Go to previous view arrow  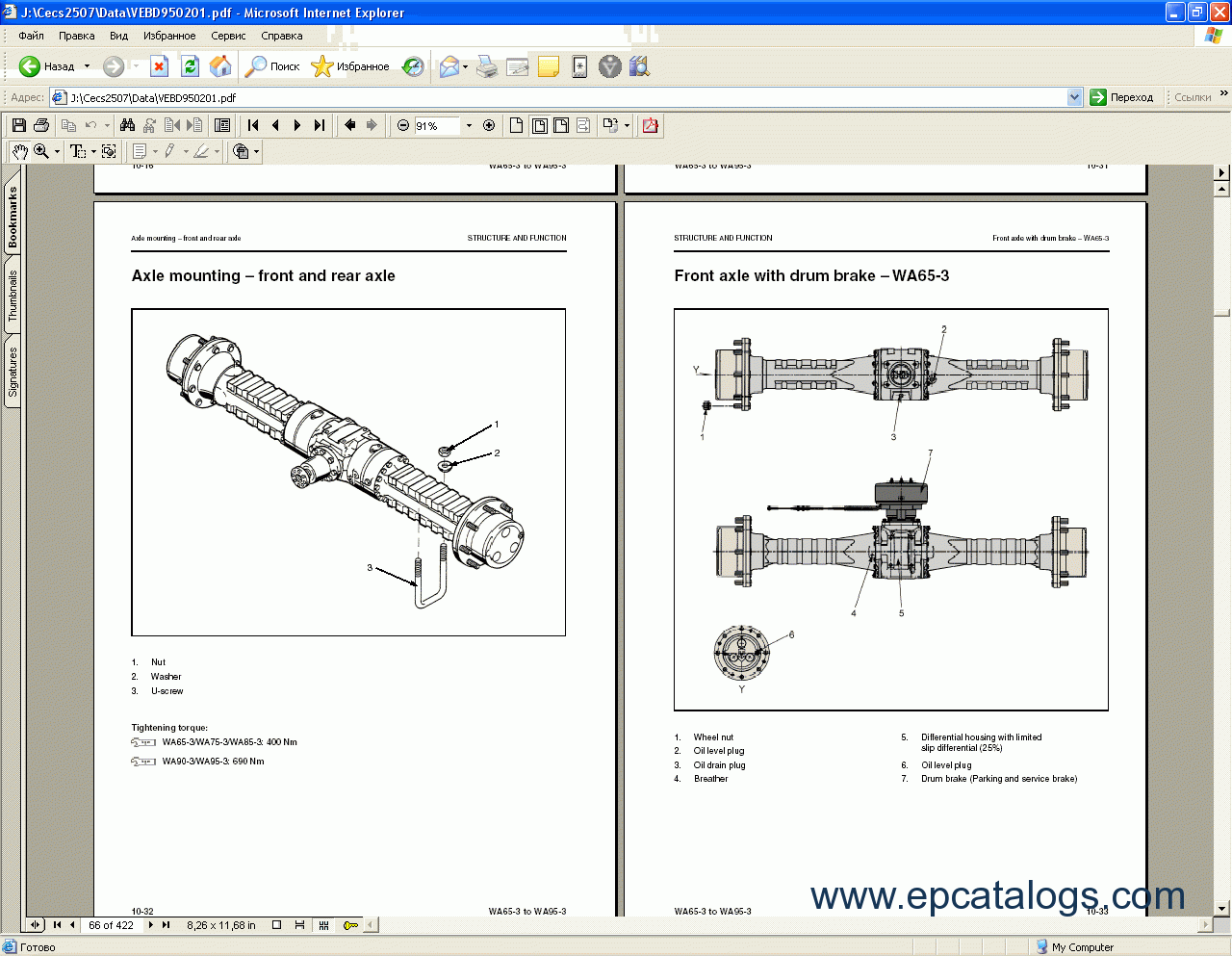[350, 125]
